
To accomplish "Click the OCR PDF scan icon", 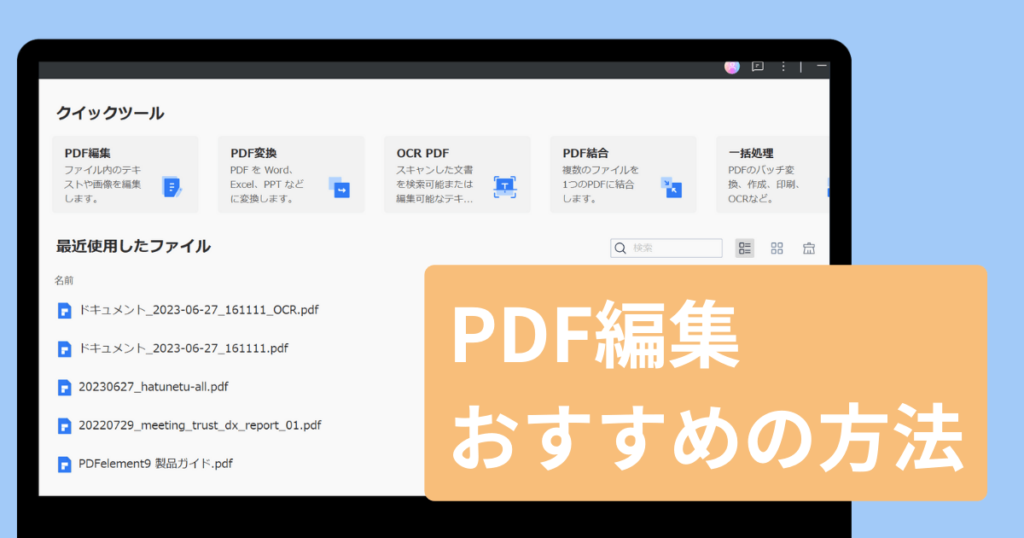I will pyautogui.click(x=505, y=186).
